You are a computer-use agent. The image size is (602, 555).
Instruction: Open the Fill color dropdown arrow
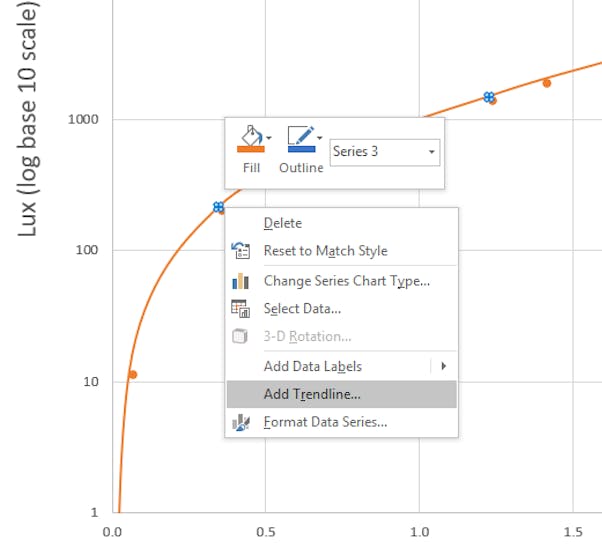(269, 137)
